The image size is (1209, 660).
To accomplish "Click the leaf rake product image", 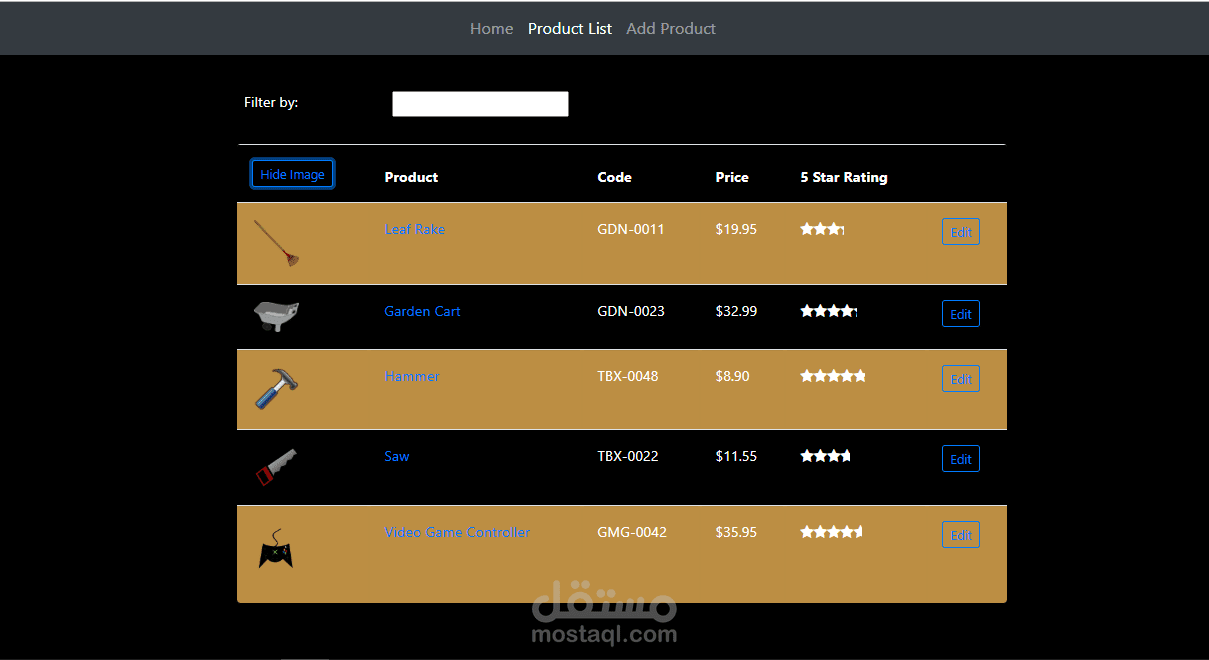I will click(276, 243).
